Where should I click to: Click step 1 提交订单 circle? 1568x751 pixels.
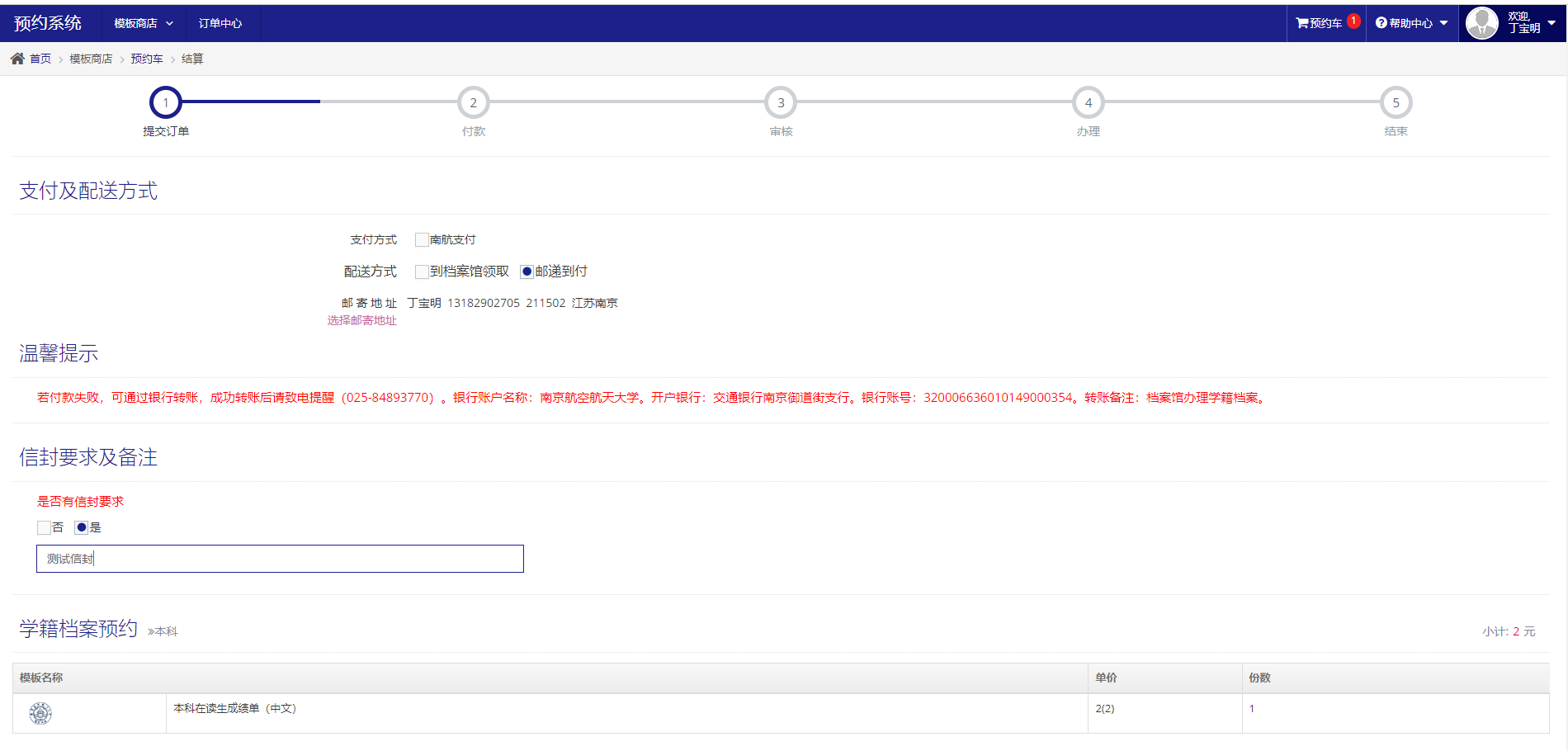[x=166, y=103]
